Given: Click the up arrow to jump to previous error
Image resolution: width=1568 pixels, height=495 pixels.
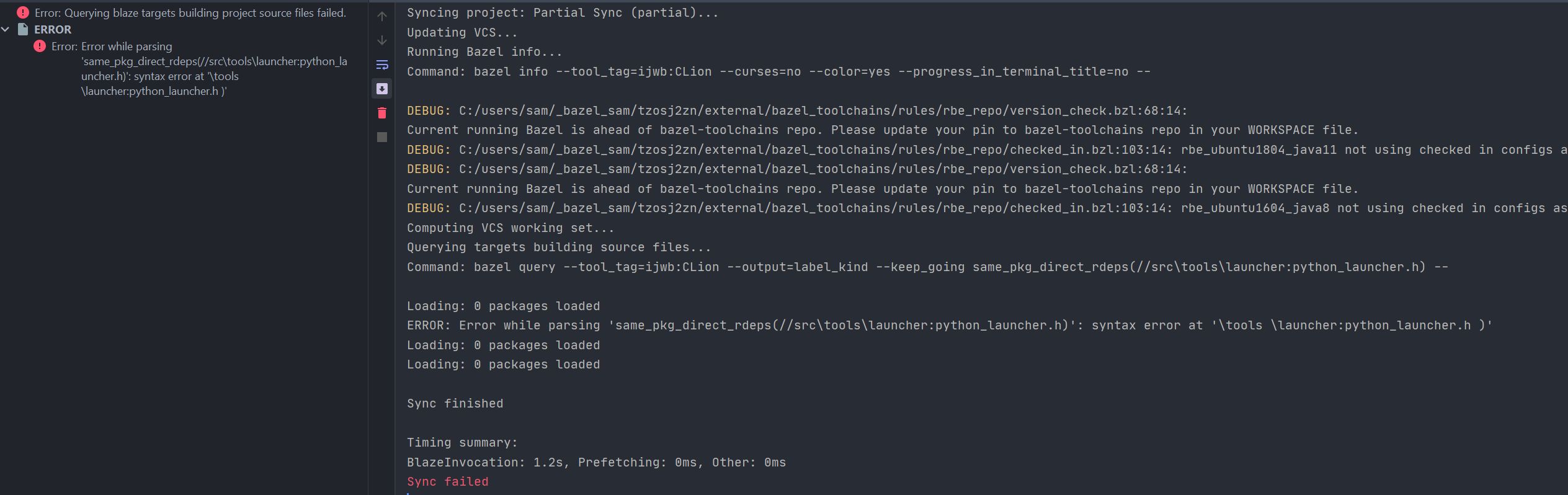Looking at the screenshot, I should pyautogui.click(x=381, y=16).
